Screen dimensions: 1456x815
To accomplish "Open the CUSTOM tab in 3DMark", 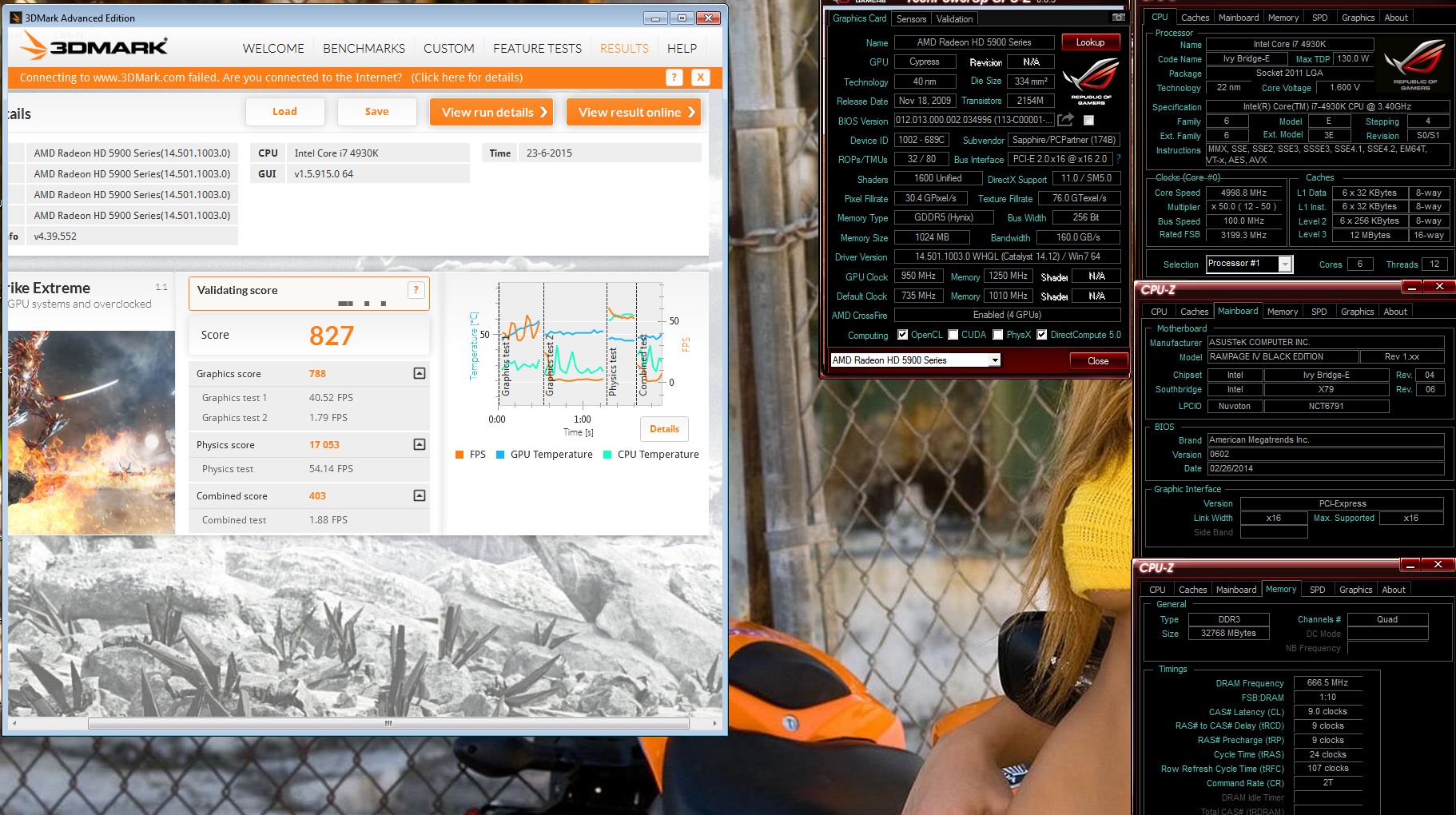I will click(449, 48).
